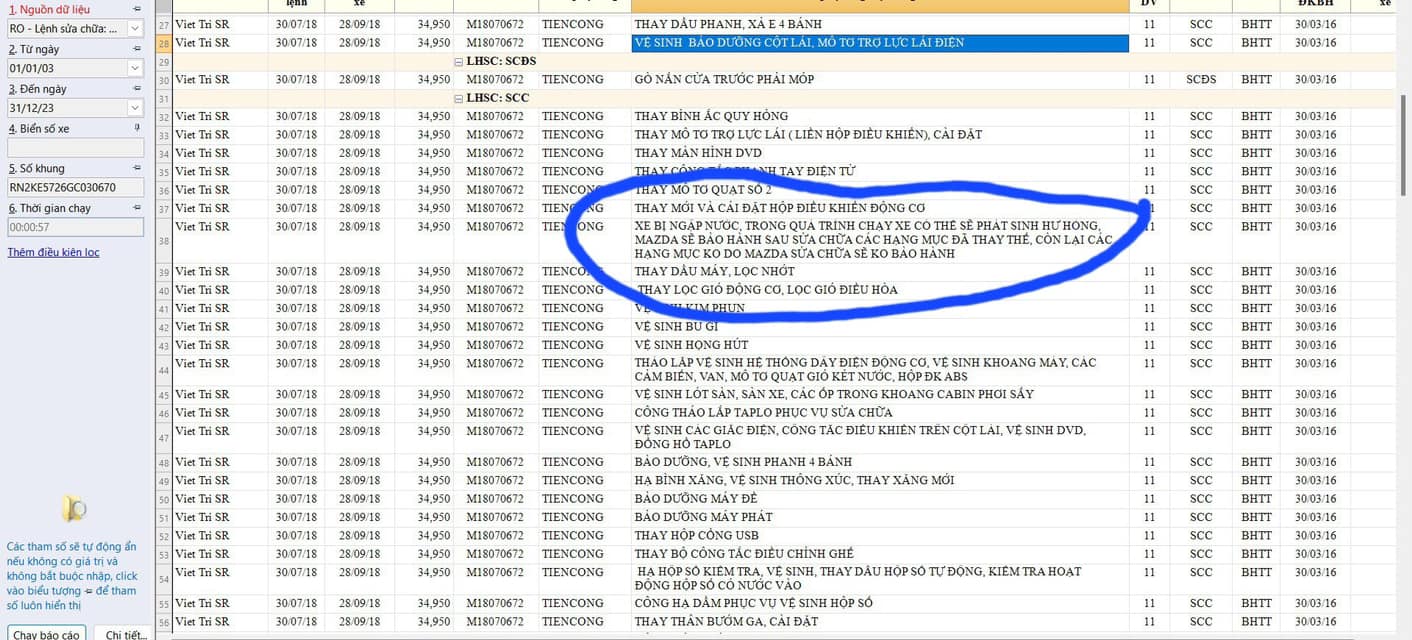Click the Thời gian chạy field showing 00:00:57
The width and height of the screenshot is (1412, 640).
click(75, 227)
